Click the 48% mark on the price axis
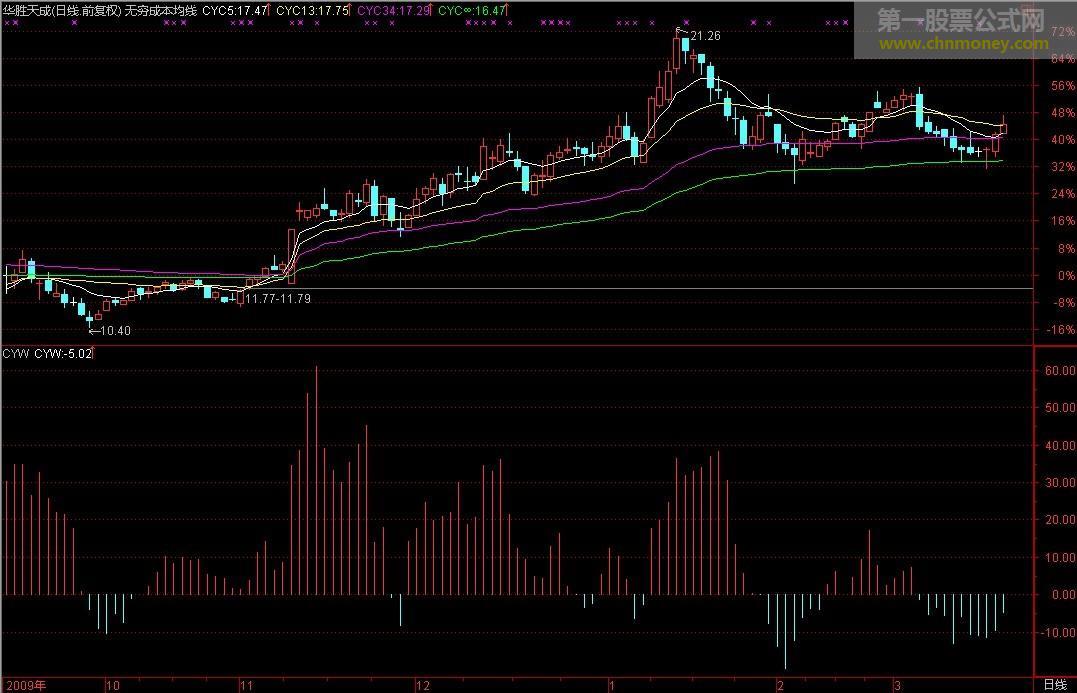The height and width of the screenshot is (693, 1077). tap(1062, 113)
